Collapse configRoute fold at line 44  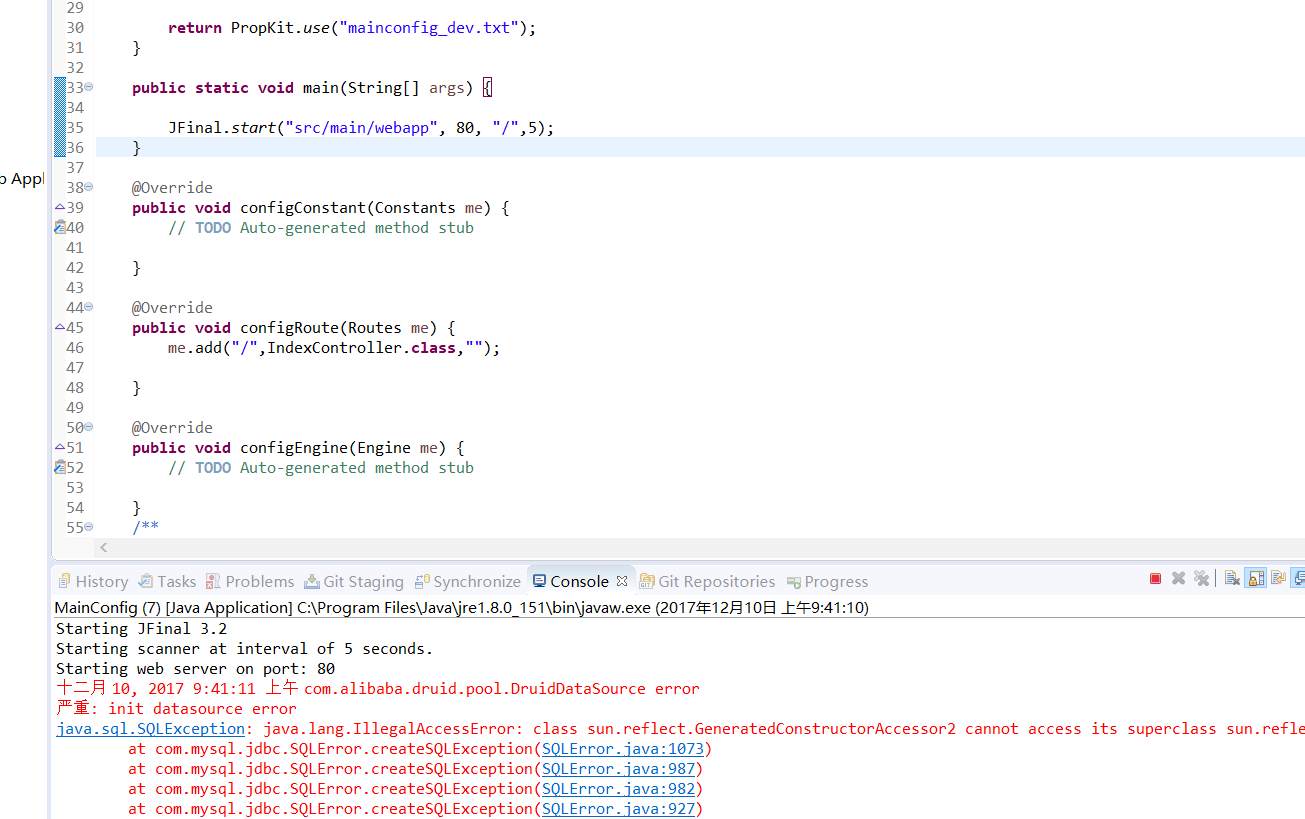point(89,307)
